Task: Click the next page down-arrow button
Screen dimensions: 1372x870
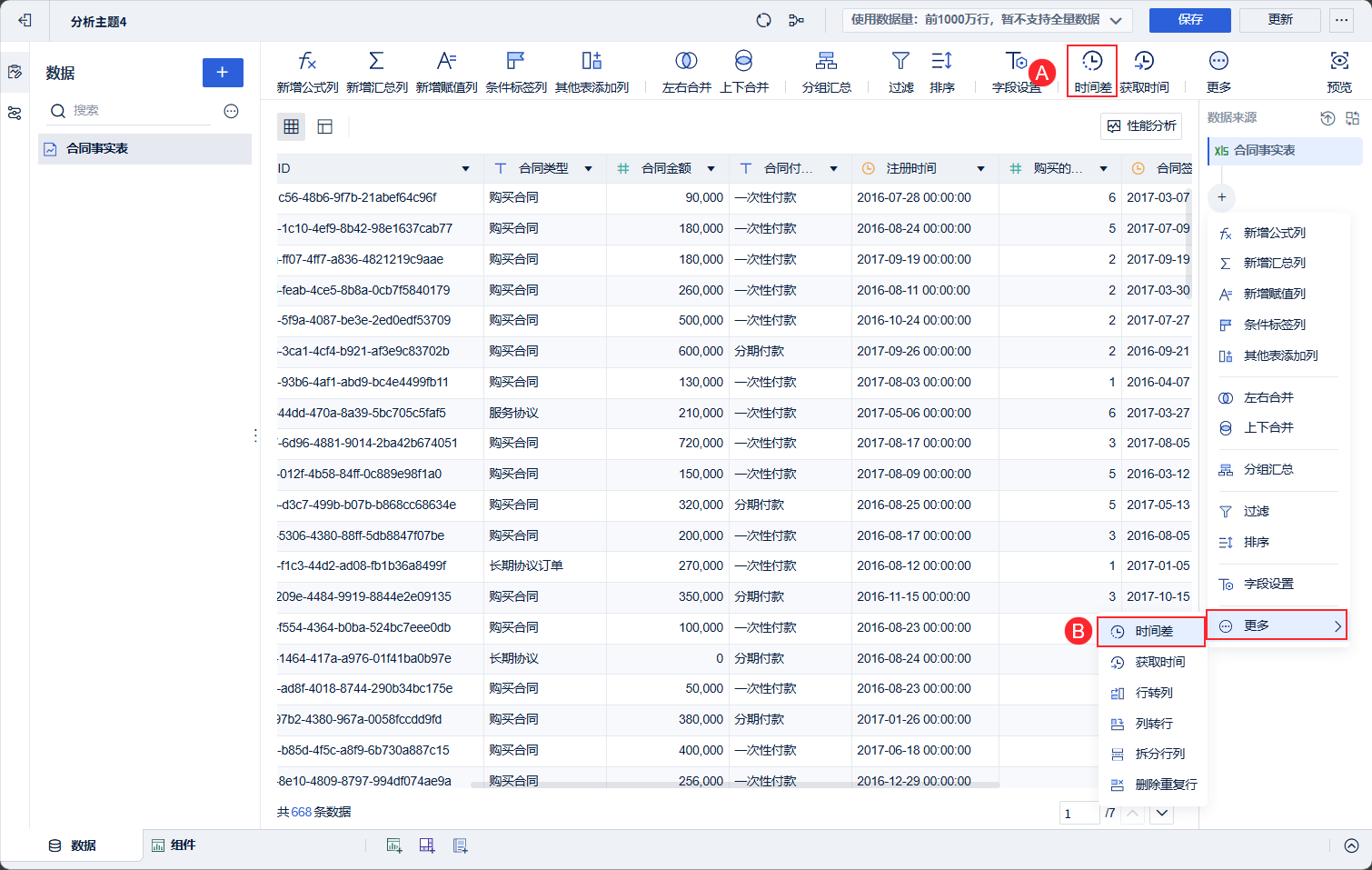Action: pos(1162,814)
